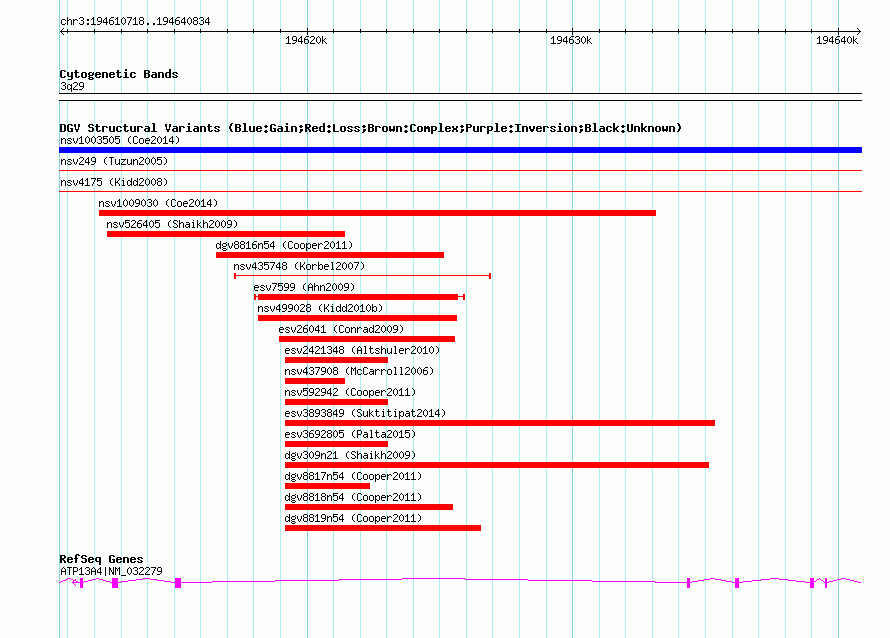The height and width of the screenshot is (638, 890).
Task: Click the 194630k ruler tick label
Action: click(571, 40)
